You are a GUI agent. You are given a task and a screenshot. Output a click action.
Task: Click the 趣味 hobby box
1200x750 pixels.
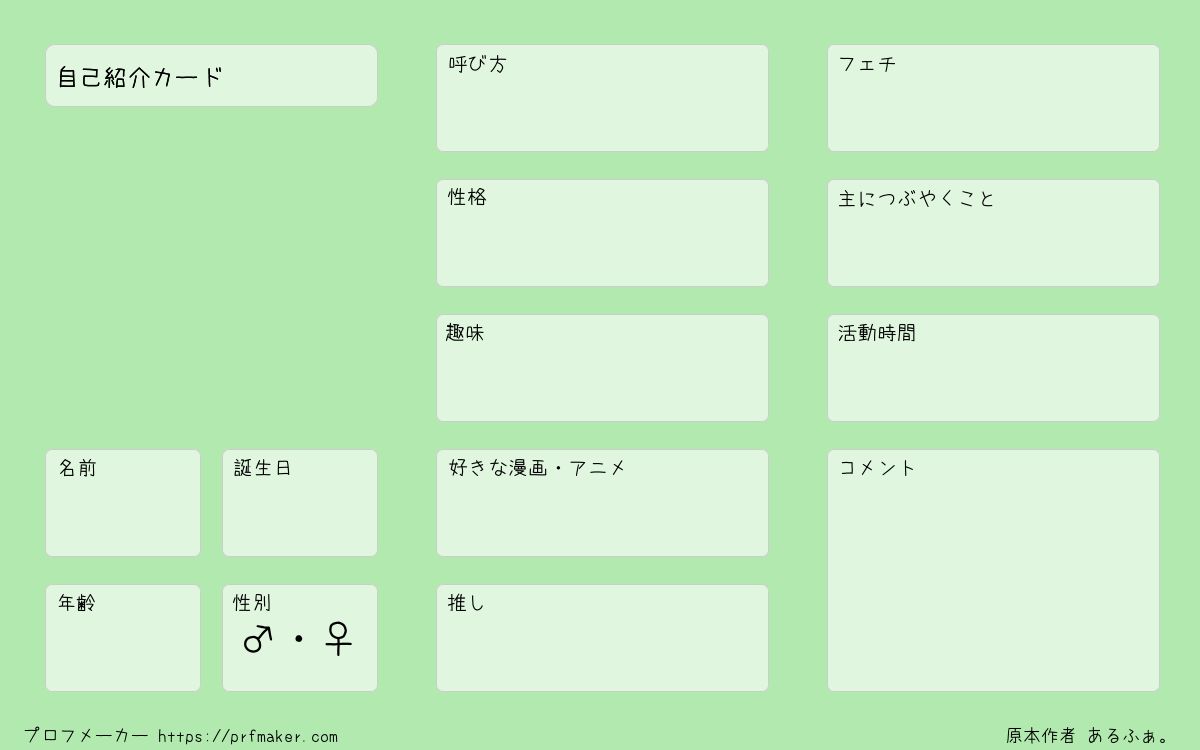[x=602, y=368]
